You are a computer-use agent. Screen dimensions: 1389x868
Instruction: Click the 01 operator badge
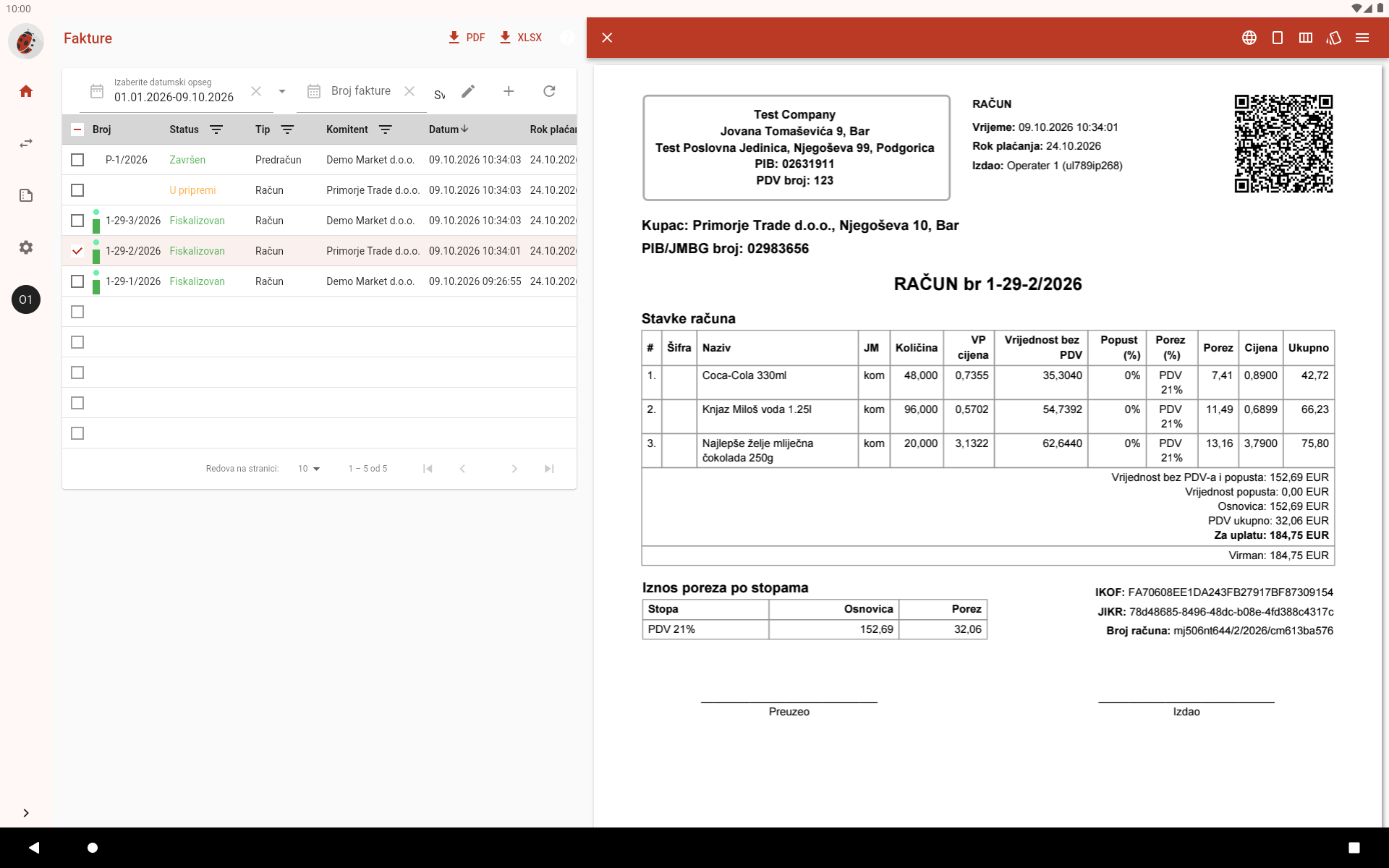click(x=26, y=299)
